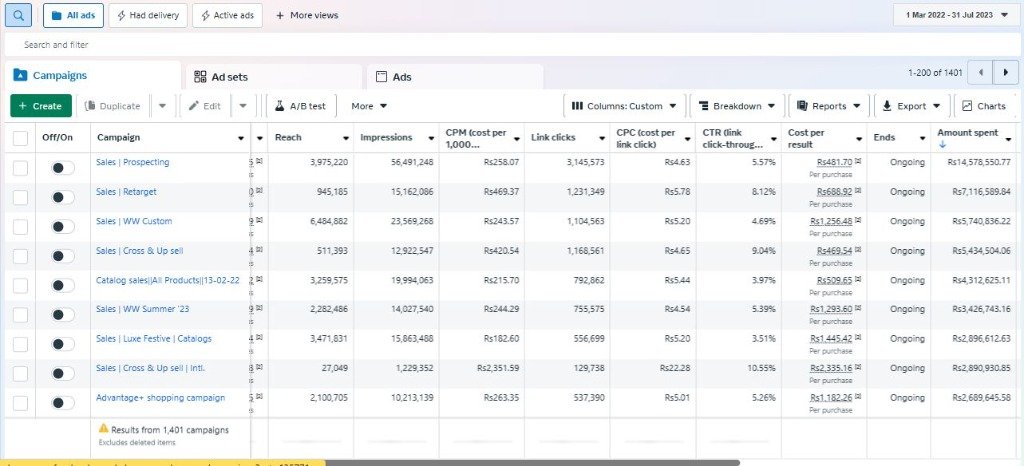Click info icon beside Rs481.70 cost per result
This screenshot has width=1024, height=466.
857,161
